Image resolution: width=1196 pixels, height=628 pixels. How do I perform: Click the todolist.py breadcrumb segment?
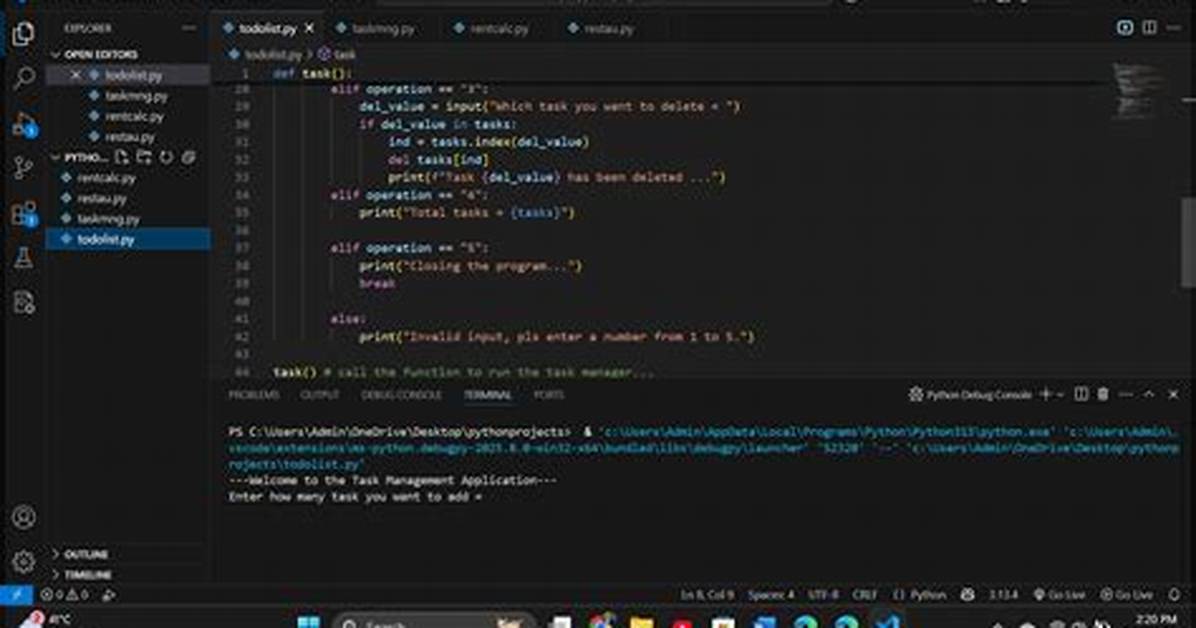[272, 54]
